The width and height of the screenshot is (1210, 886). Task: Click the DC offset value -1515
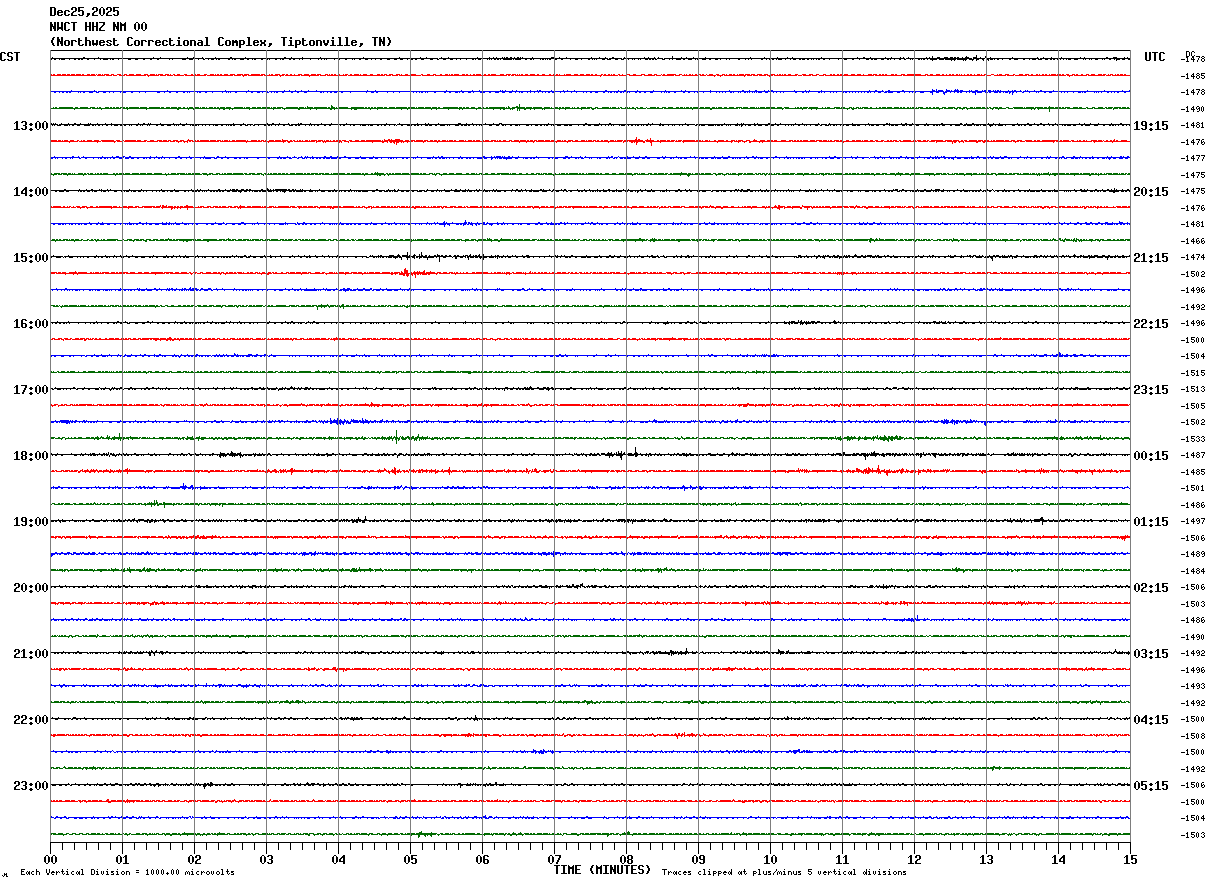(x=1193, y=373)
